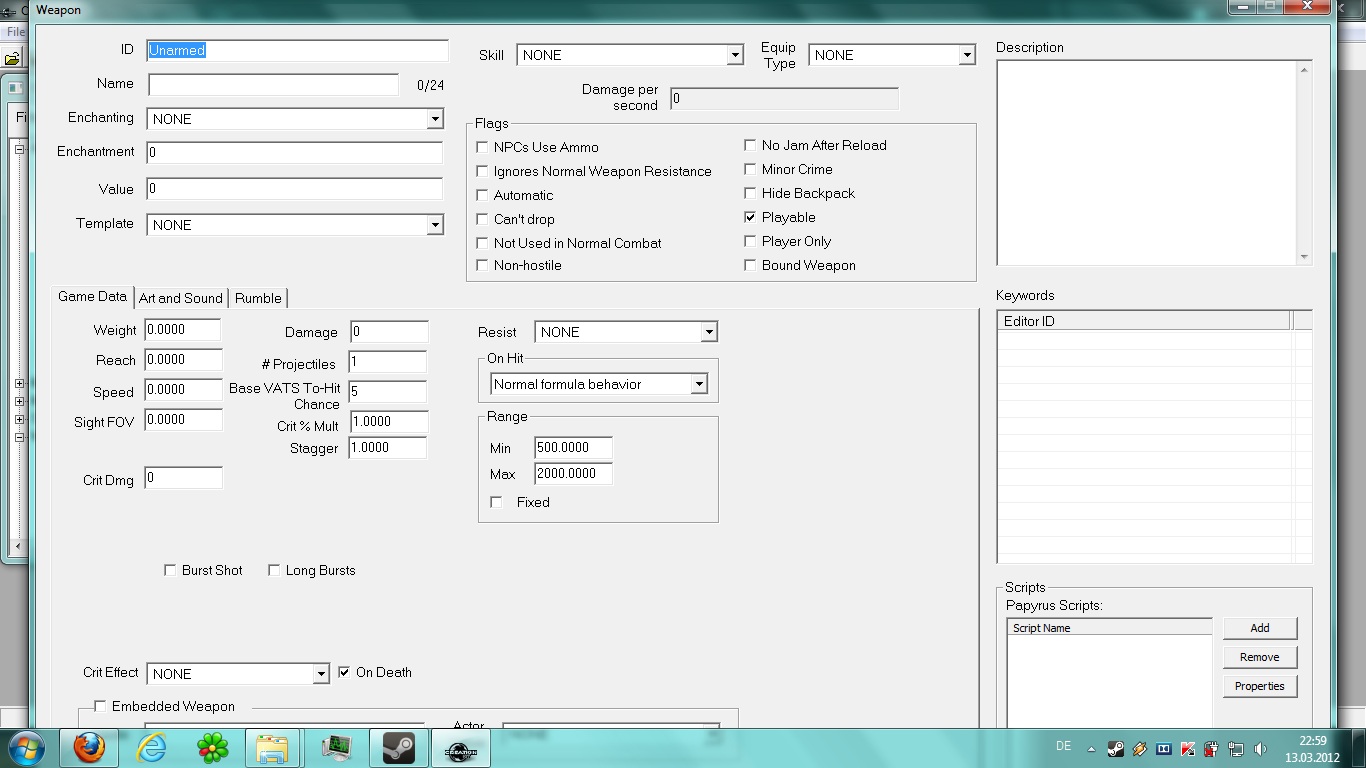
Task: Open Windows Explorer folder icon
Action: pos(272,748)
